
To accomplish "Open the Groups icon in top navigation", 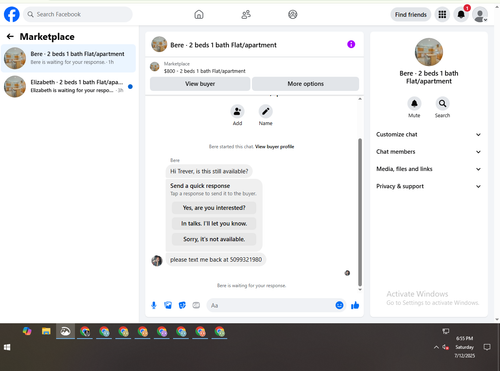I will click(x=293, y=15).
